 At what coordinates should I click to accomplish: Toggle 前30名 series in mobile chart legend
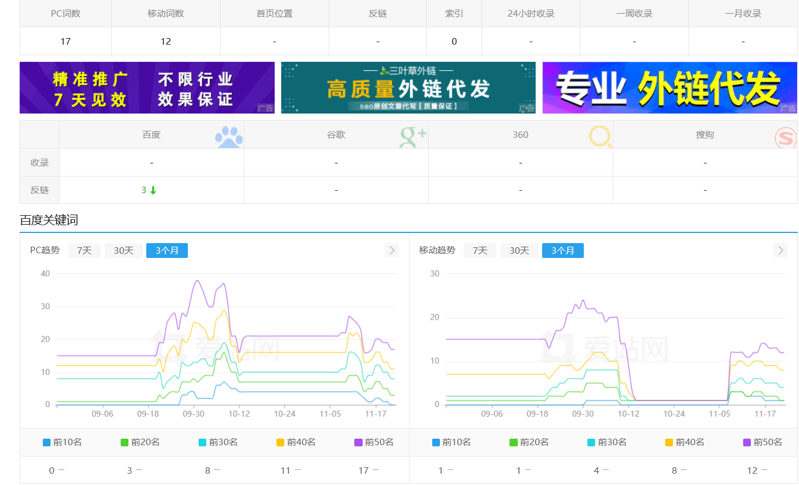(x=607, y=442)
